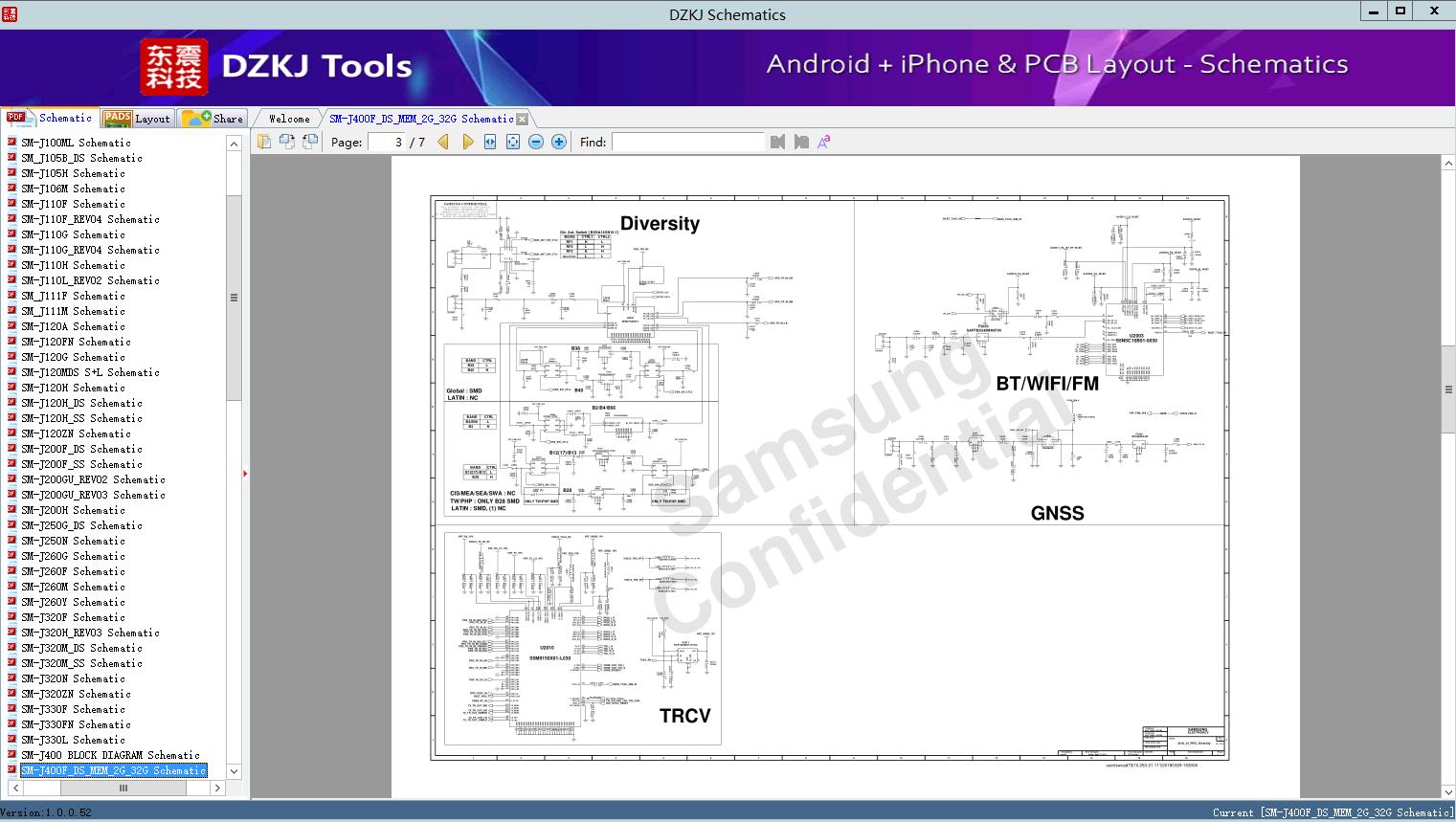The width and height of the screenshot is (1456, 822).
Task: Toggle match case search option
Action: [x=824, y=142]
